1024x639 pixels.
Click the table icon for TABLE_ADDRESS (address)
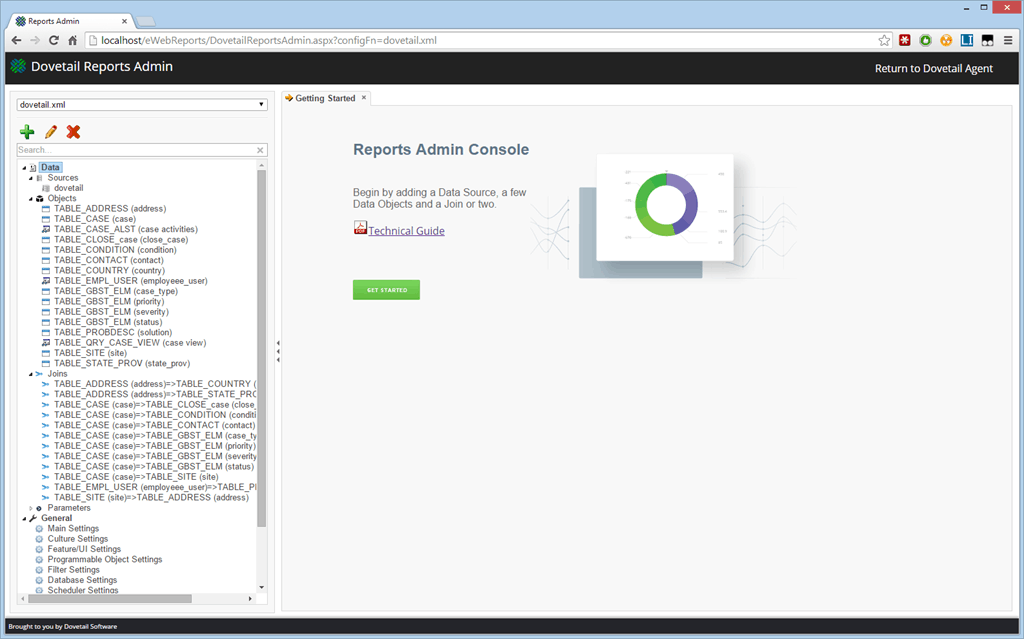pos(46,209)
